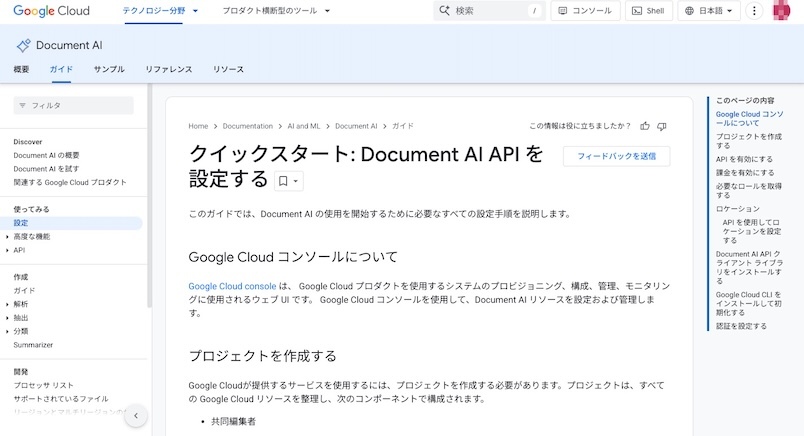
Task: Go to the リファレンス tab
Action: (169, 69)
